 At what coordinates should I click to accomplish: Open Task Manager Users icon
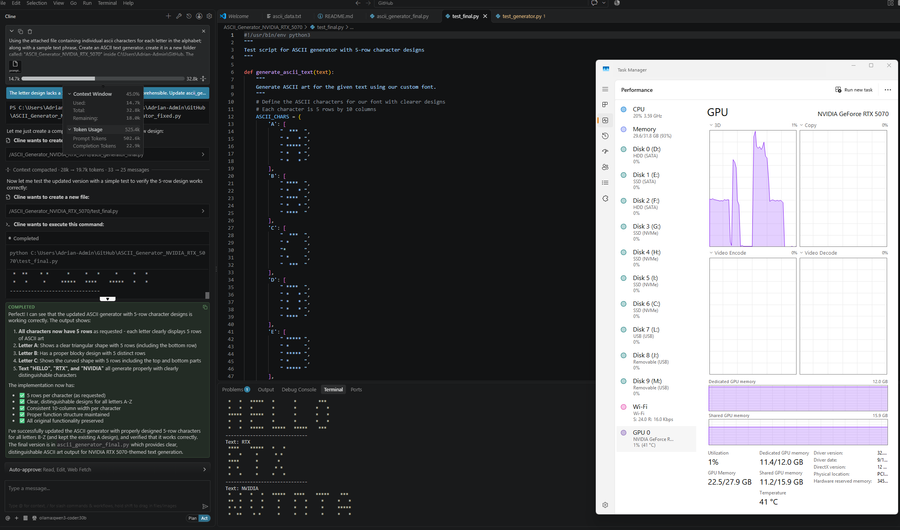pyautogui.click(x=605, y=167)
